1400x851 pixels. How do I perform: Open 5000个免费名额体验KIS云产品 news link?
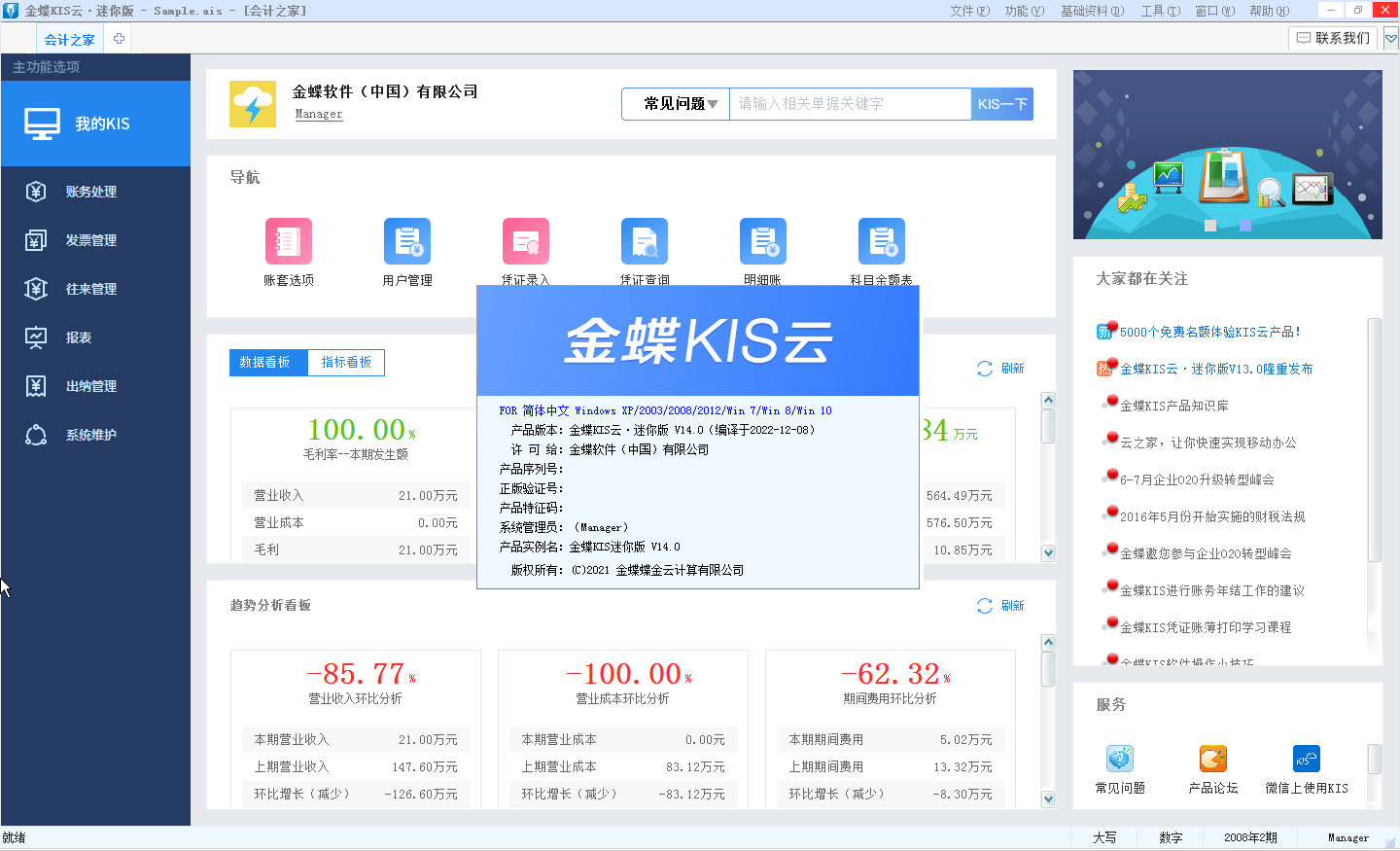click(x=1209, y=332)
